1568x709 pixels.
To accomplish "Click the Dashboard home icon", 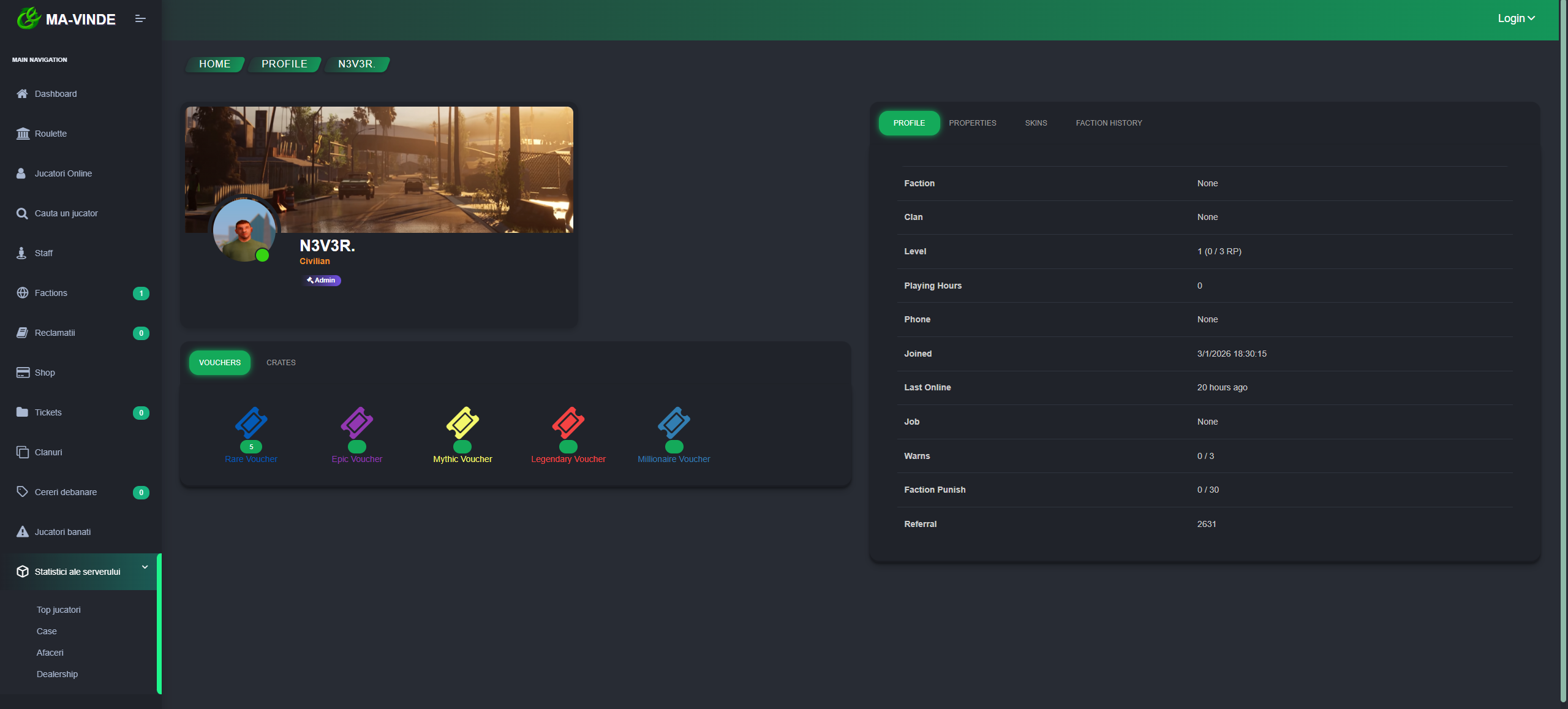I will coord(22,94).
